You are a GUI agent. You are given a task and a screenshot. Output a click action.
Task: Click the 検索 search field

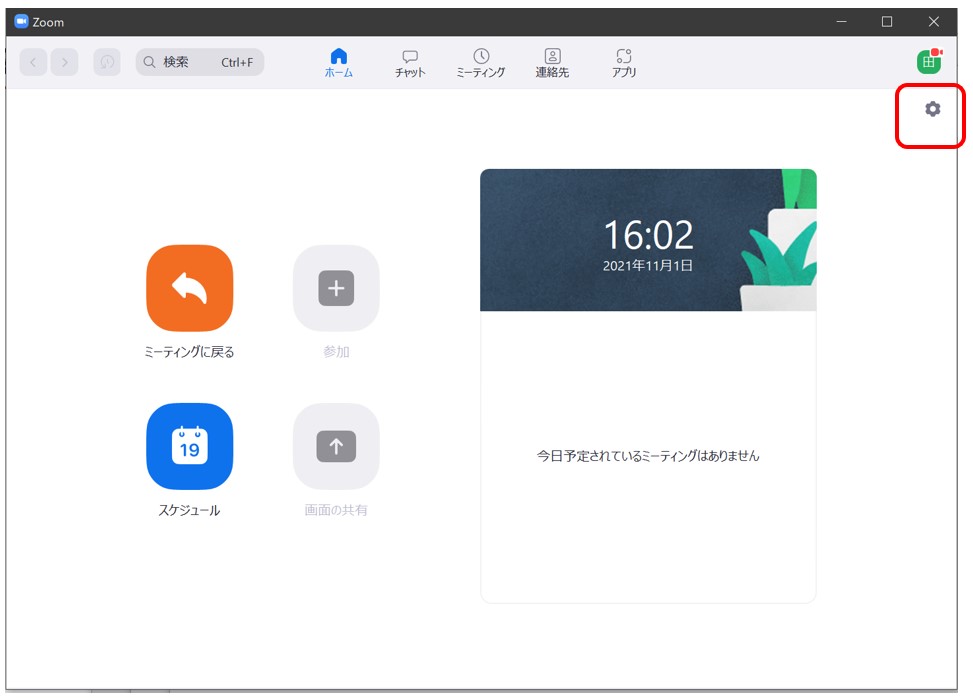click(200, 62)
